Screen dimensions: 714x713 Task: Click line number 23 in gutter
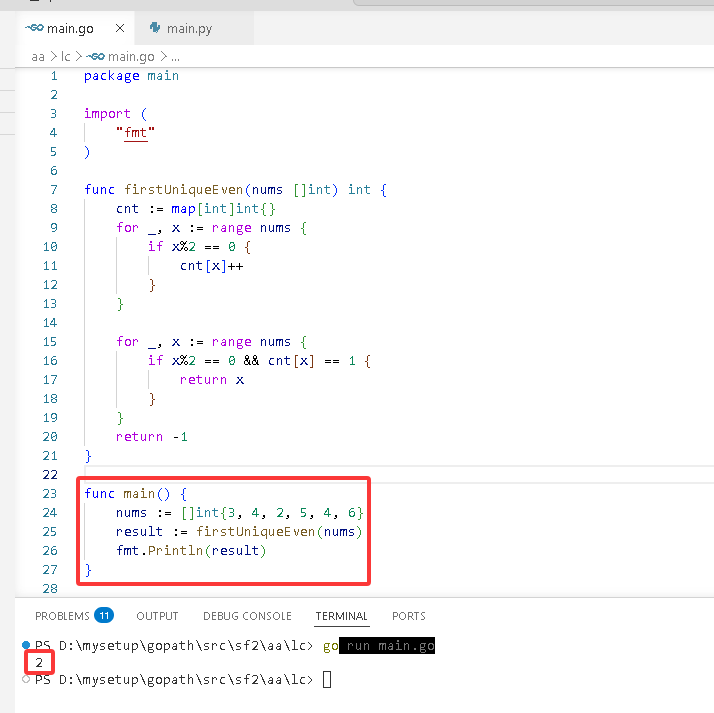pyautogui.click(x=50, y=494)
